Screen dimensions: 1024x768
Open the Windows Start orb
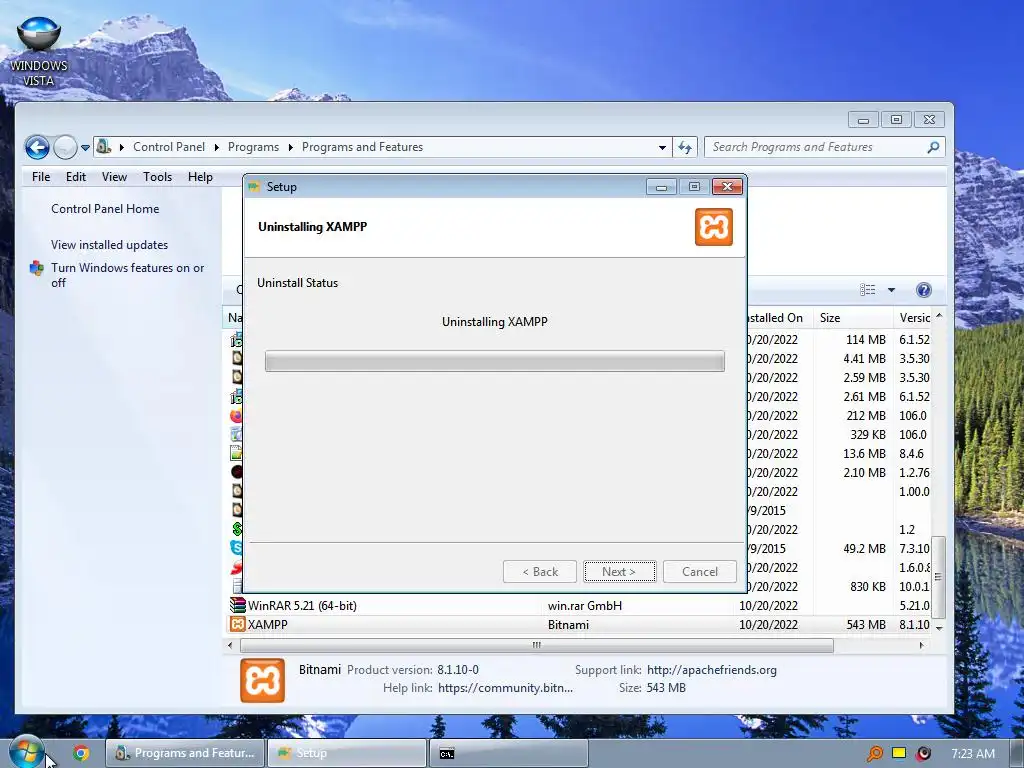click(x=26, y=752)
